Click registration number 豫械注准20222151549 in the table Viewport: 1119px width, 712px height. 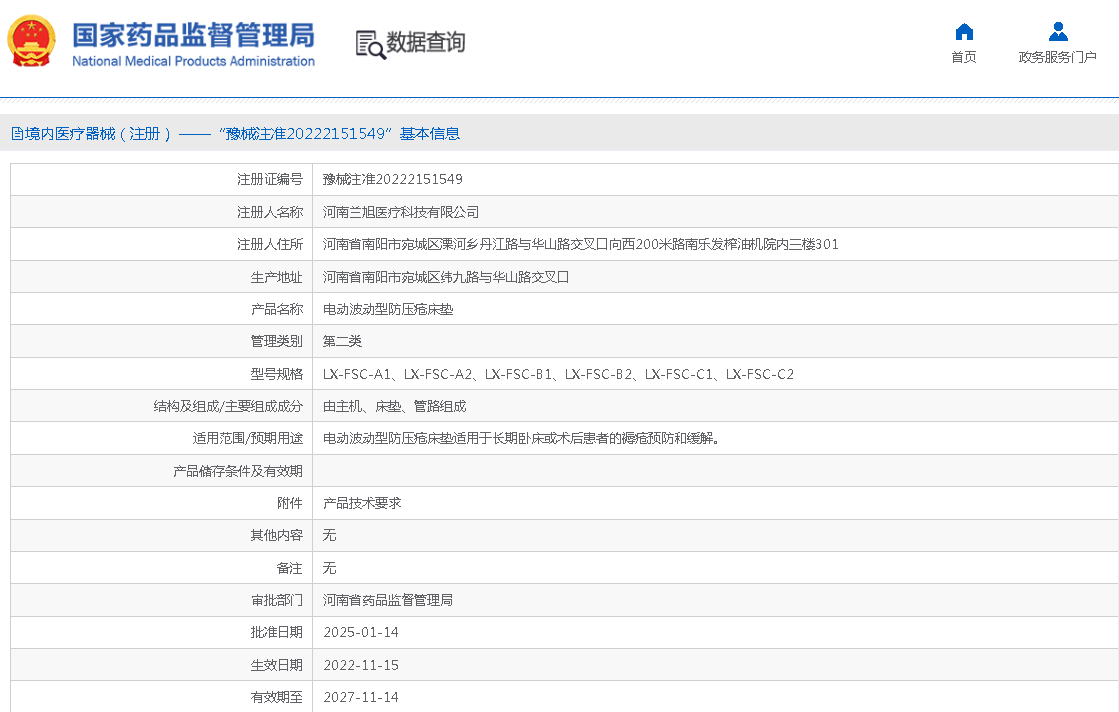[392, 180]
